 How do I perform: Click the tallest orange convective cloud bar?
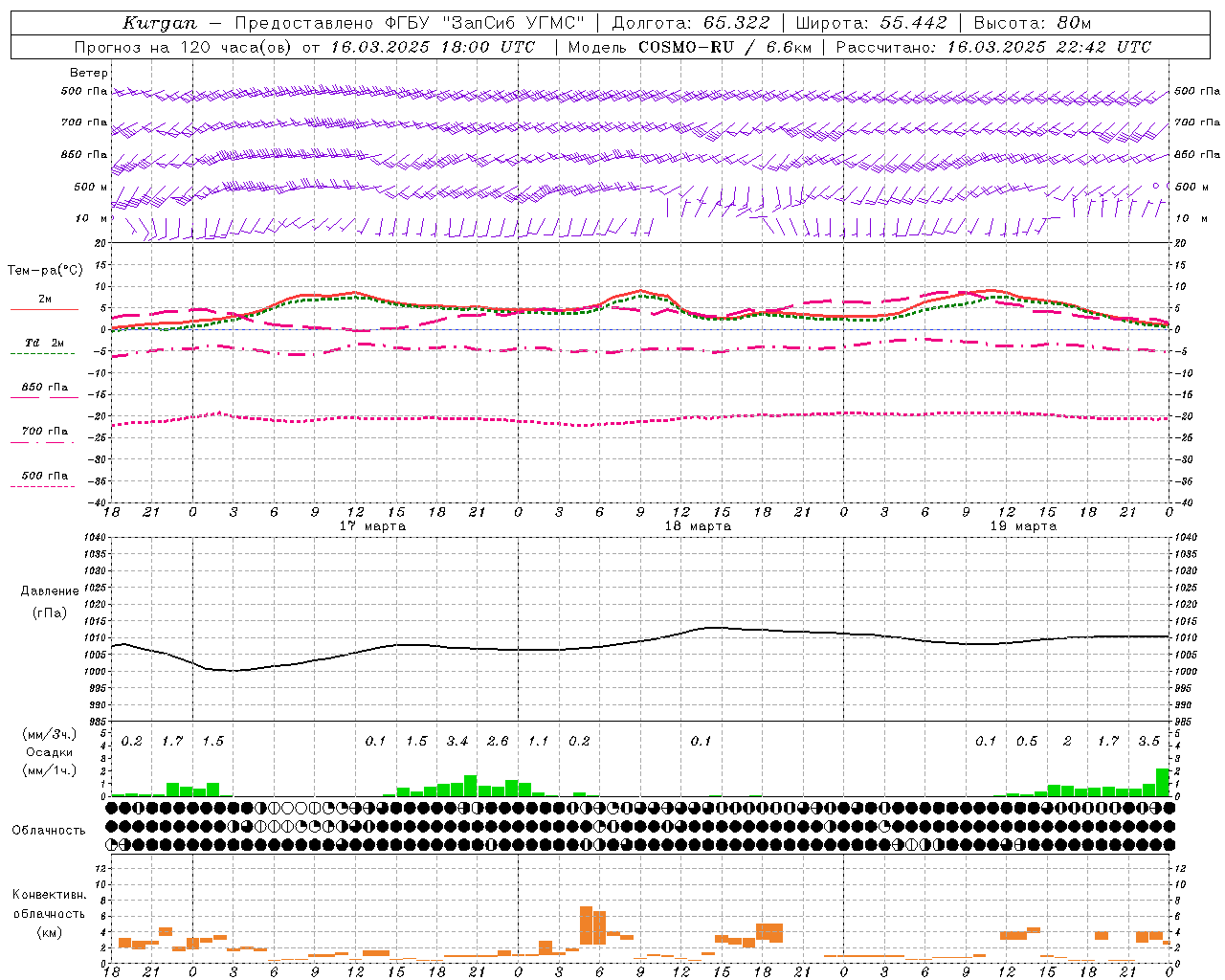586,925
